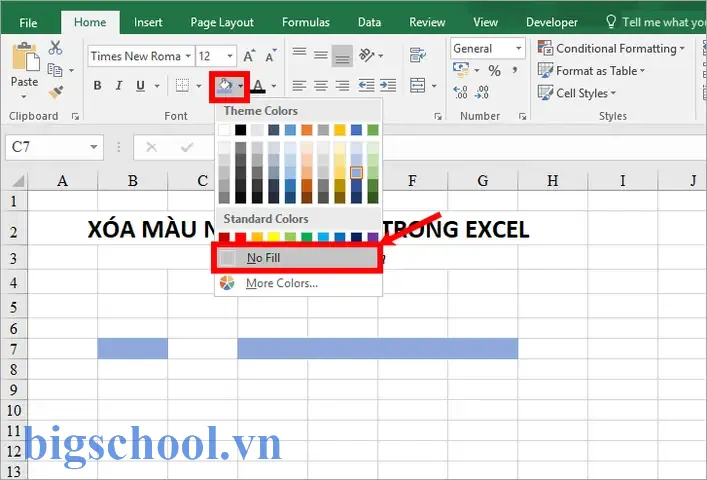Apply Comma Style format
Image resolution: width=707 pixels, height=480 pixels.
(x=514, y=70)
